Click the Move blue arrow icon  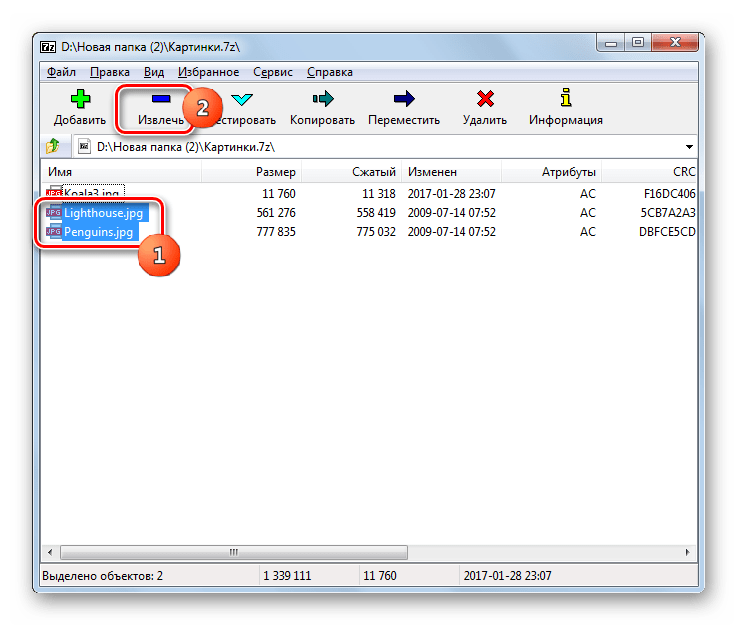[x=403, y=99]
